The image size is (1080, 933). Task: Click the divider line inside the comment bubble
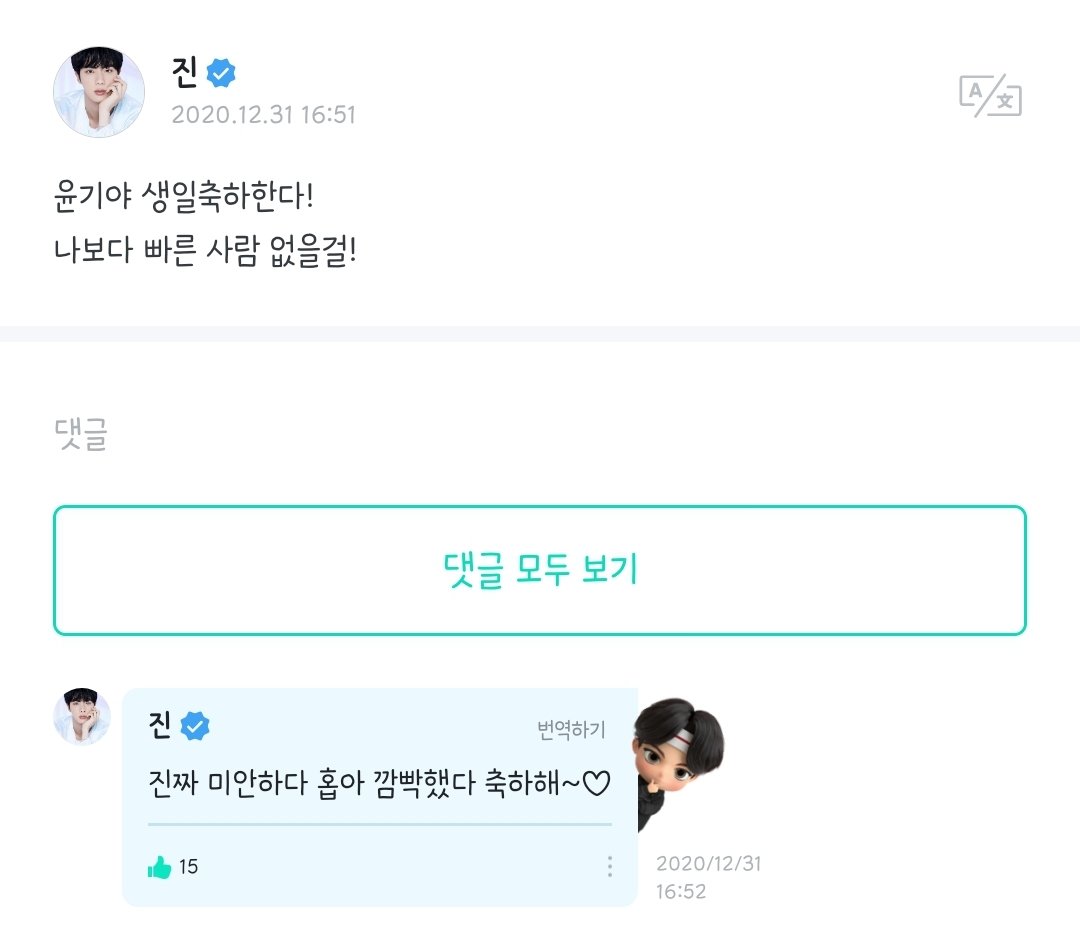(x=379, y=824)
